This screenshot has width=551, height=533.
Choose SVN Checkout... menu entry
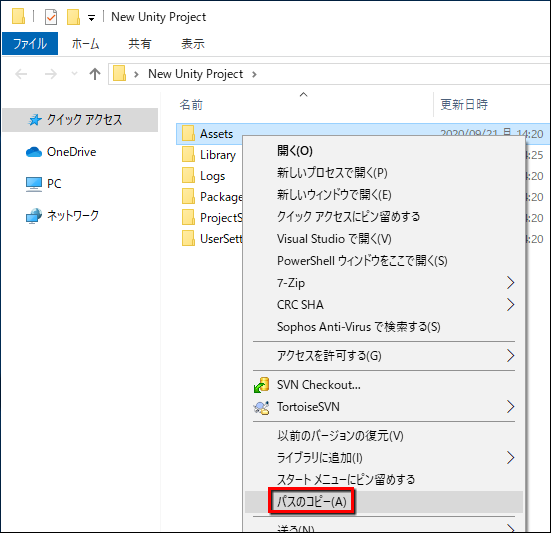coord(318,385)
